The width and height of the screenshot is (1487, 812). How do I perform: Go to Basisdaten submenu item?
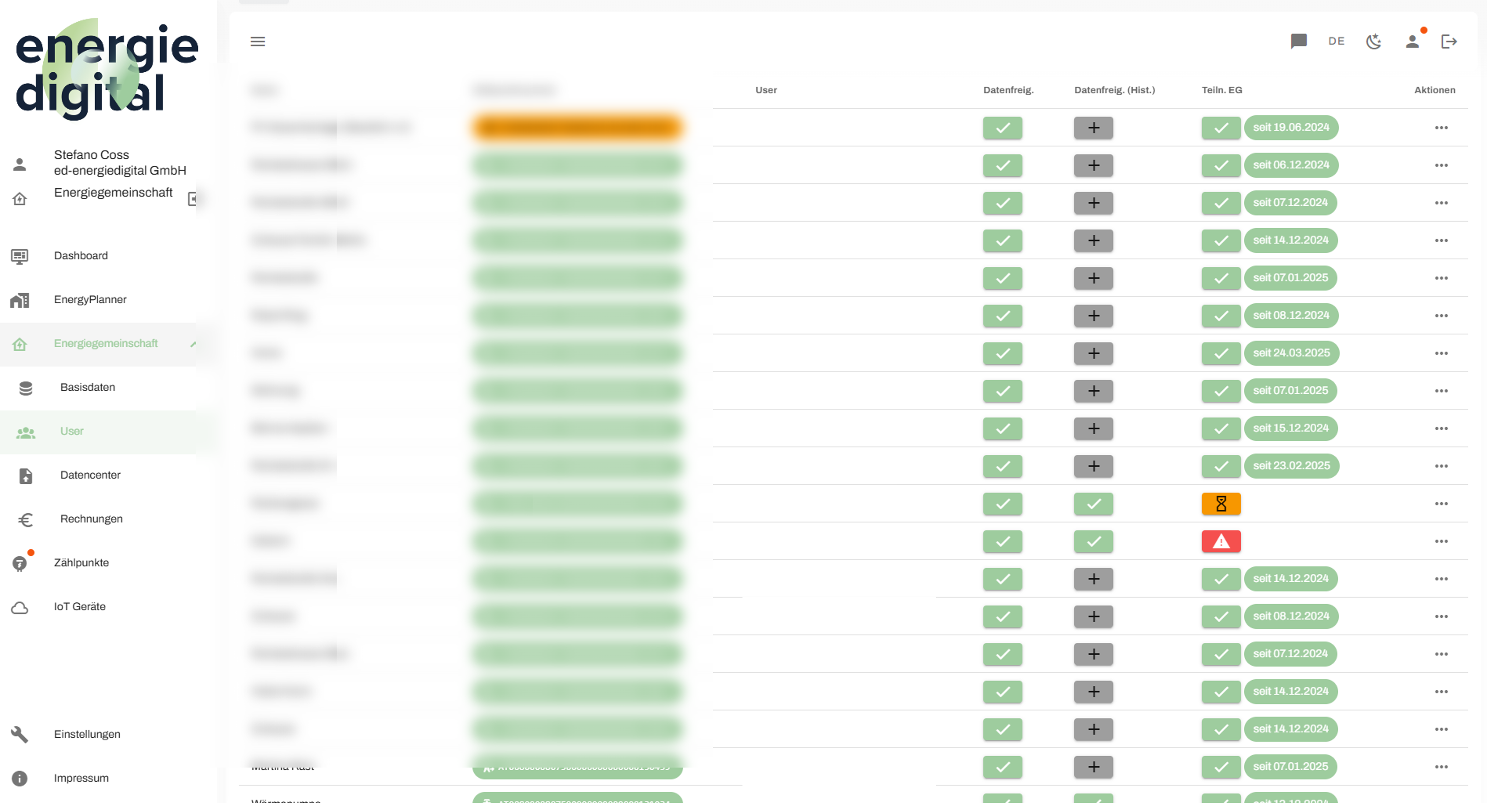87,387
